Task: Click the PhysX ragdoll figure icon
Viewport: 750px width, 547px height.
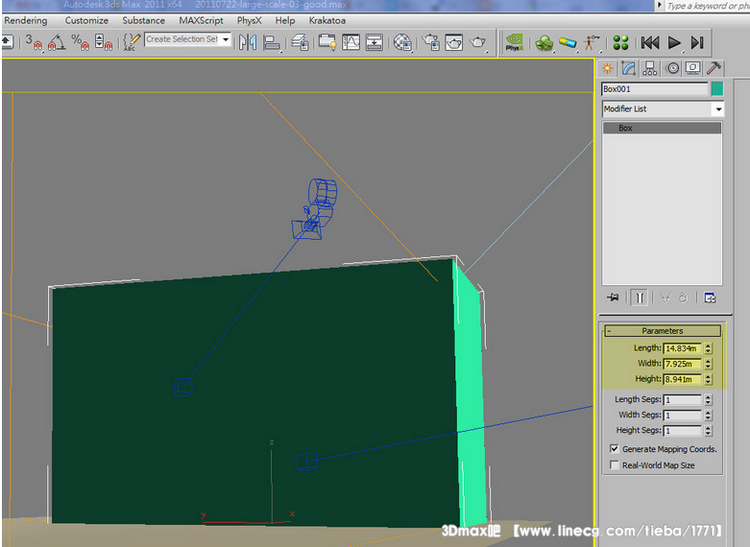Action: (591, 43)
